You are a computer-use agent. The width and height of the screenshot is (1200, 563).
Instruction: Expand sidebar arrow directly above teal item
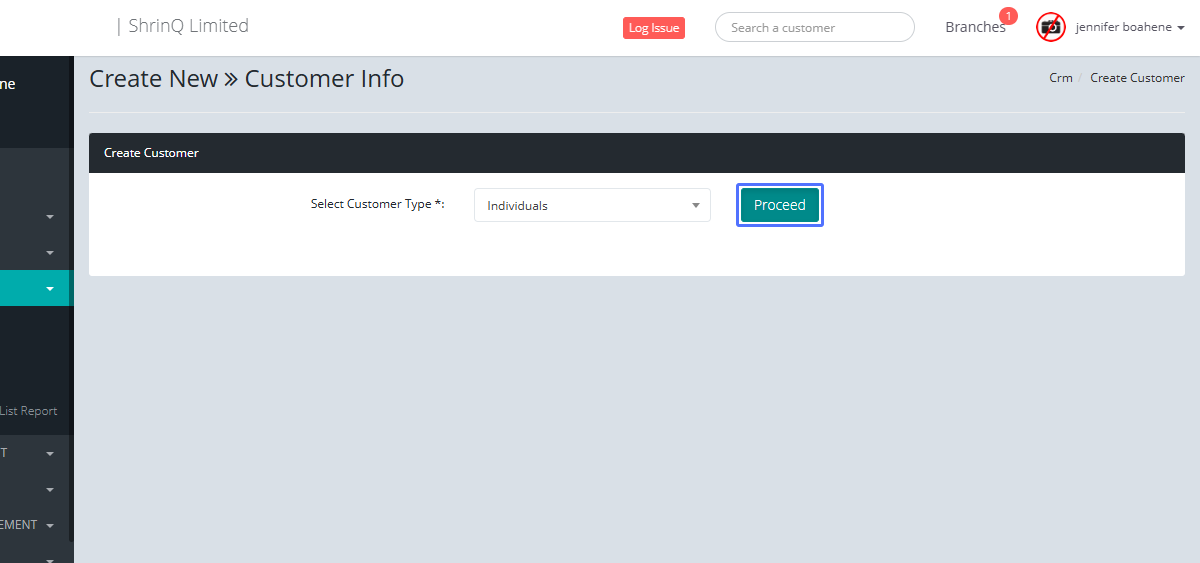[50, 252]
